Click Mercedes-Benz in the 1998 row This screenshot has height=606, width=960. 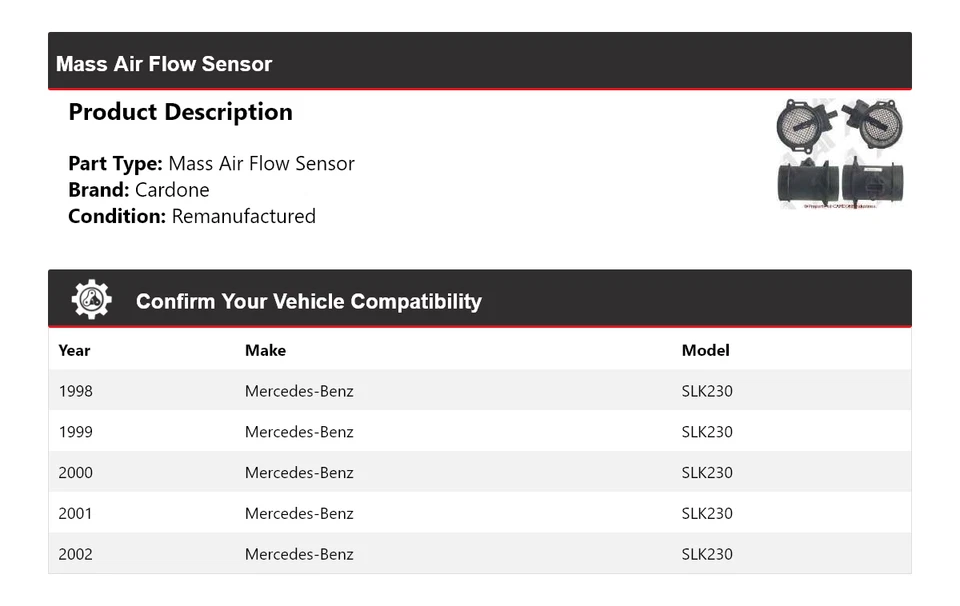click(x=299, y=391)
